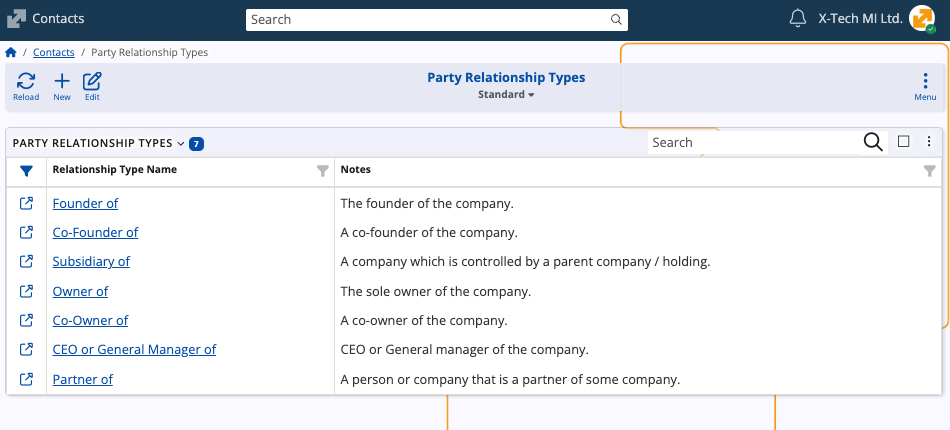Open the Founder of row in new window

pyautogui.click(x=27, y=203)
